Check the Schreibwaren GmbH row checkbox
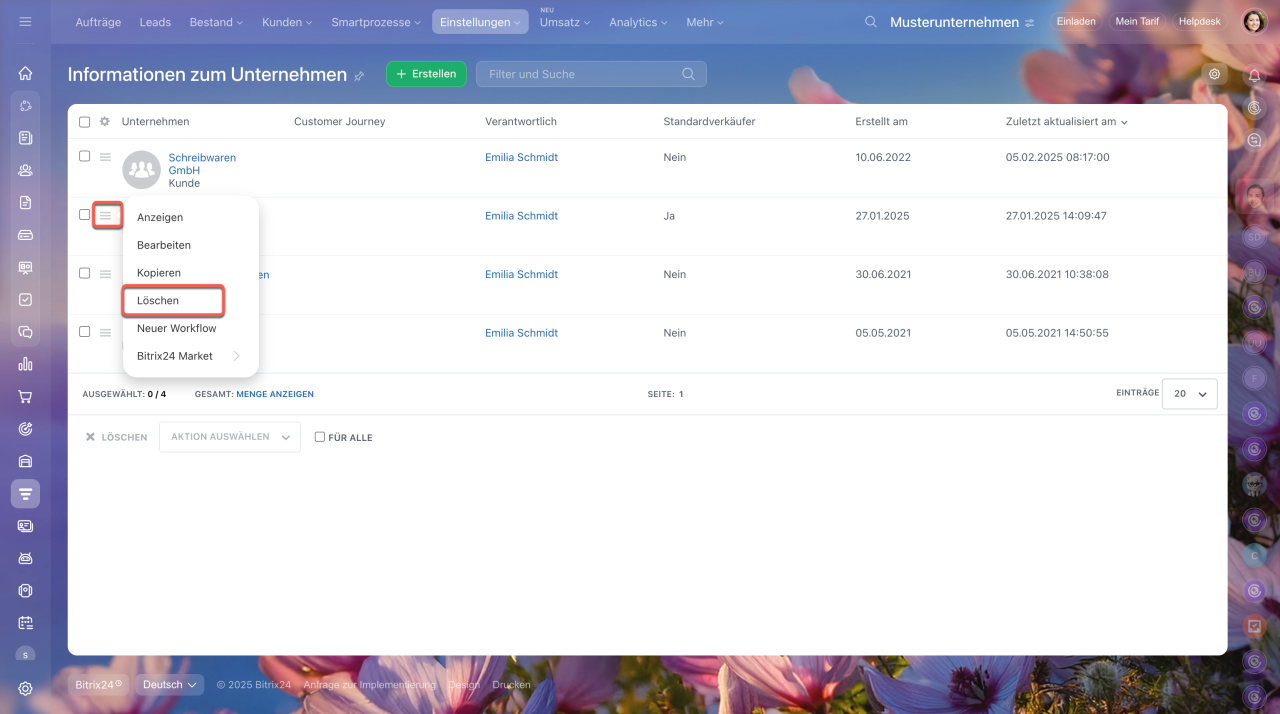1280x714 pixels. (84, 156)
